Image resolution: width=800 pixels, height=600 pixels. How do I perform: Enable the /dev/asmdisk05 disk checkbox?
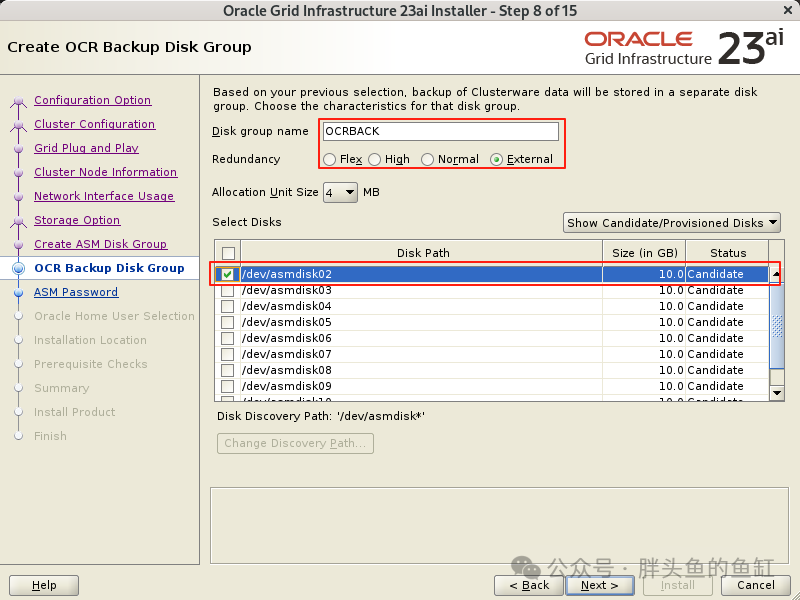(x=228, y=322)
